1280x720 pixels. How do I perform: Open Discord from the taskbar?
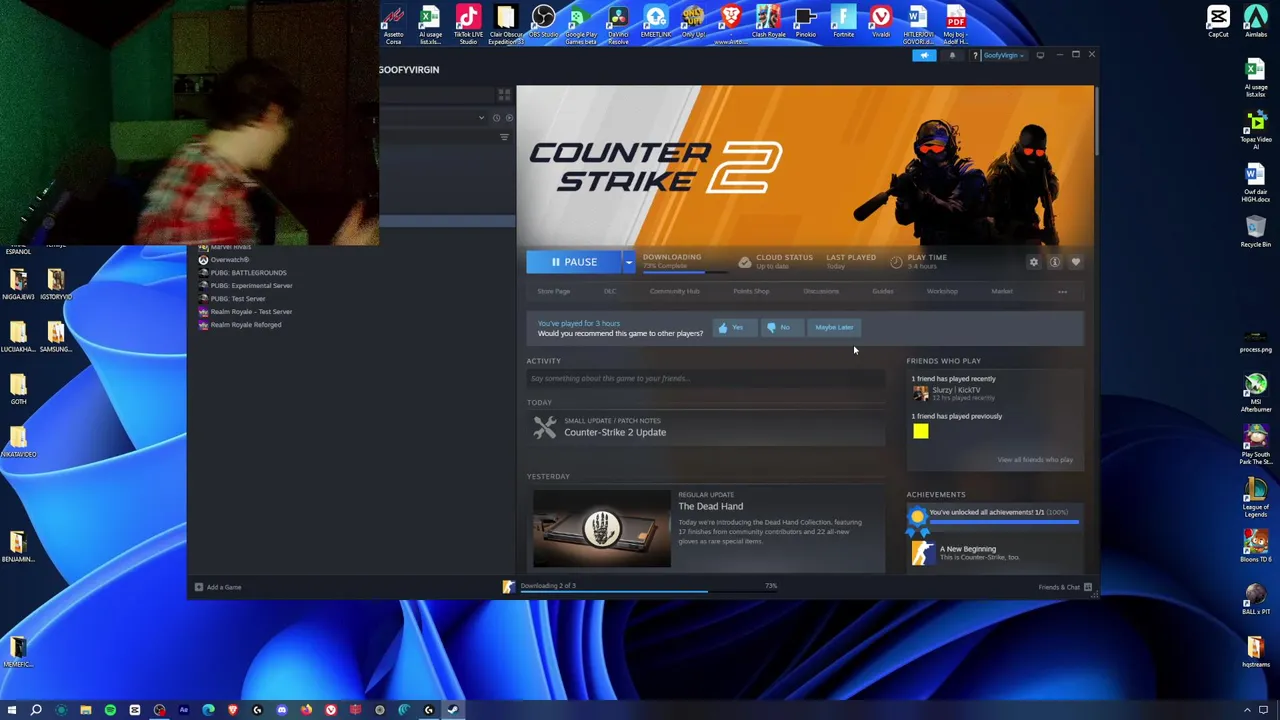point(282,710)
